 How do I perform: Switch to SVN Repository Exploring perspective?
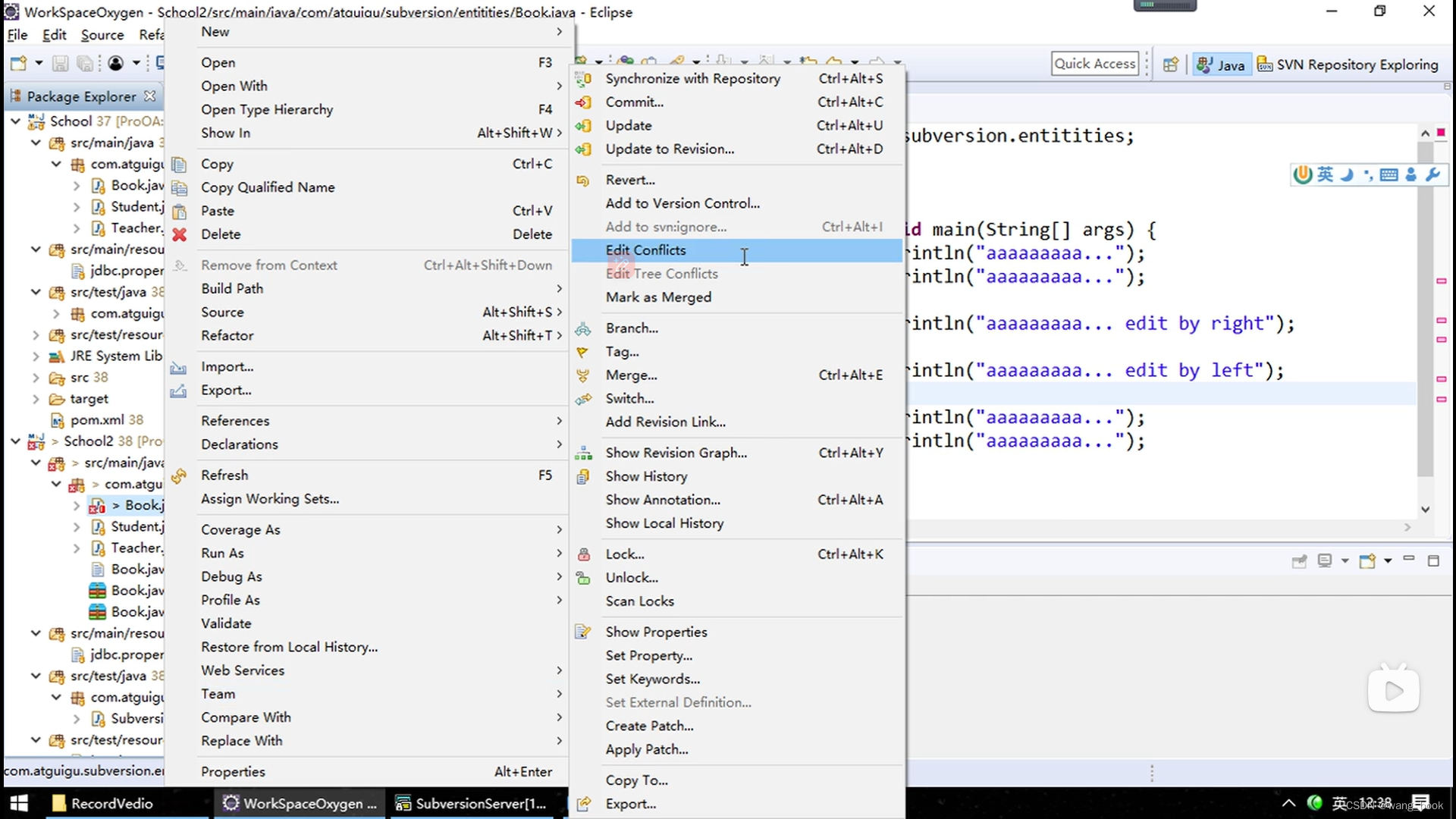click(x=1348, y=64)
